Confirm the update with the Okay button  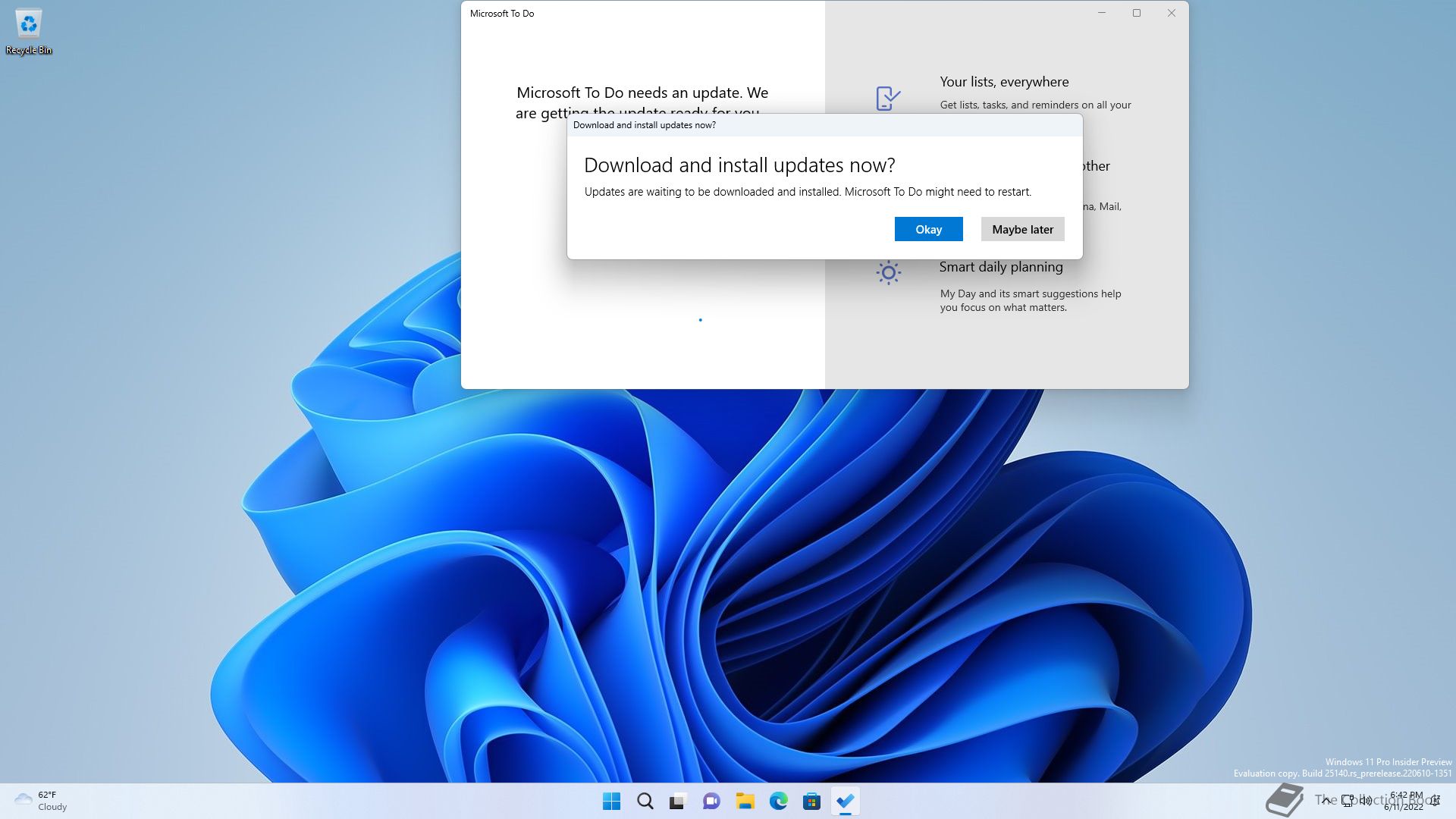click(x=928, y=229)
